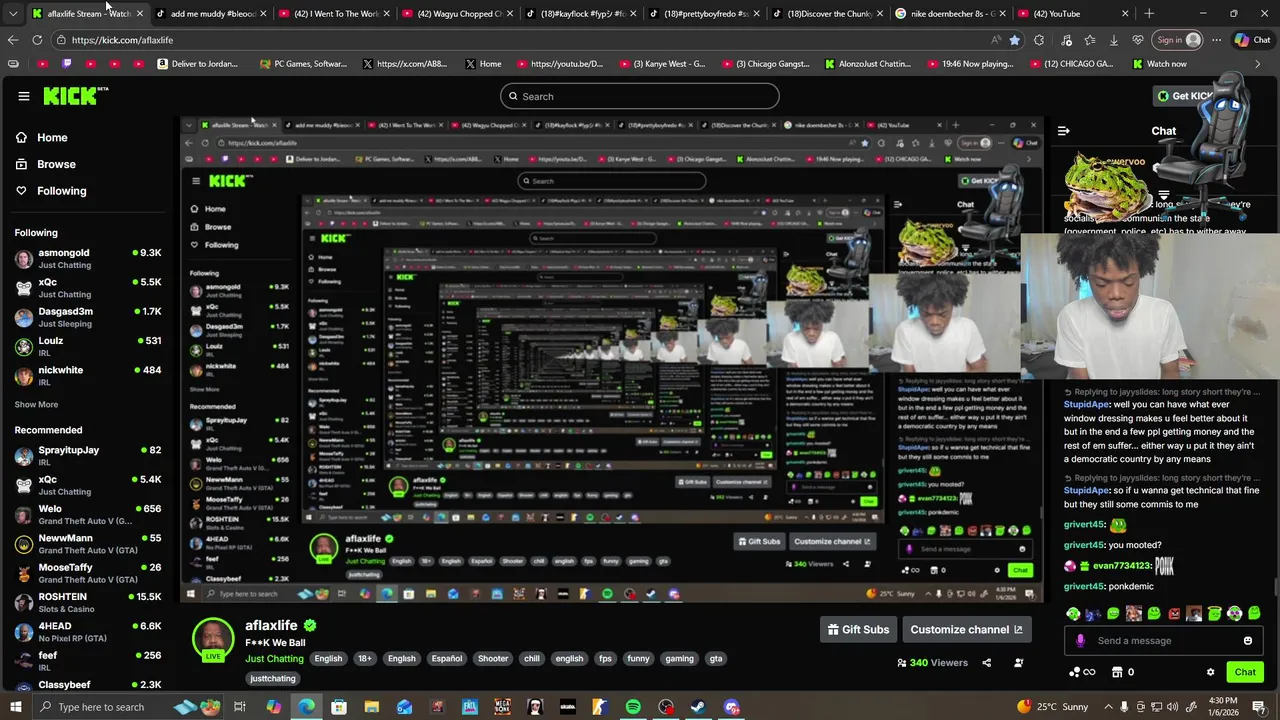Click asmongold avatar in Following list
1280x720 pixels.
click(24, 259)
